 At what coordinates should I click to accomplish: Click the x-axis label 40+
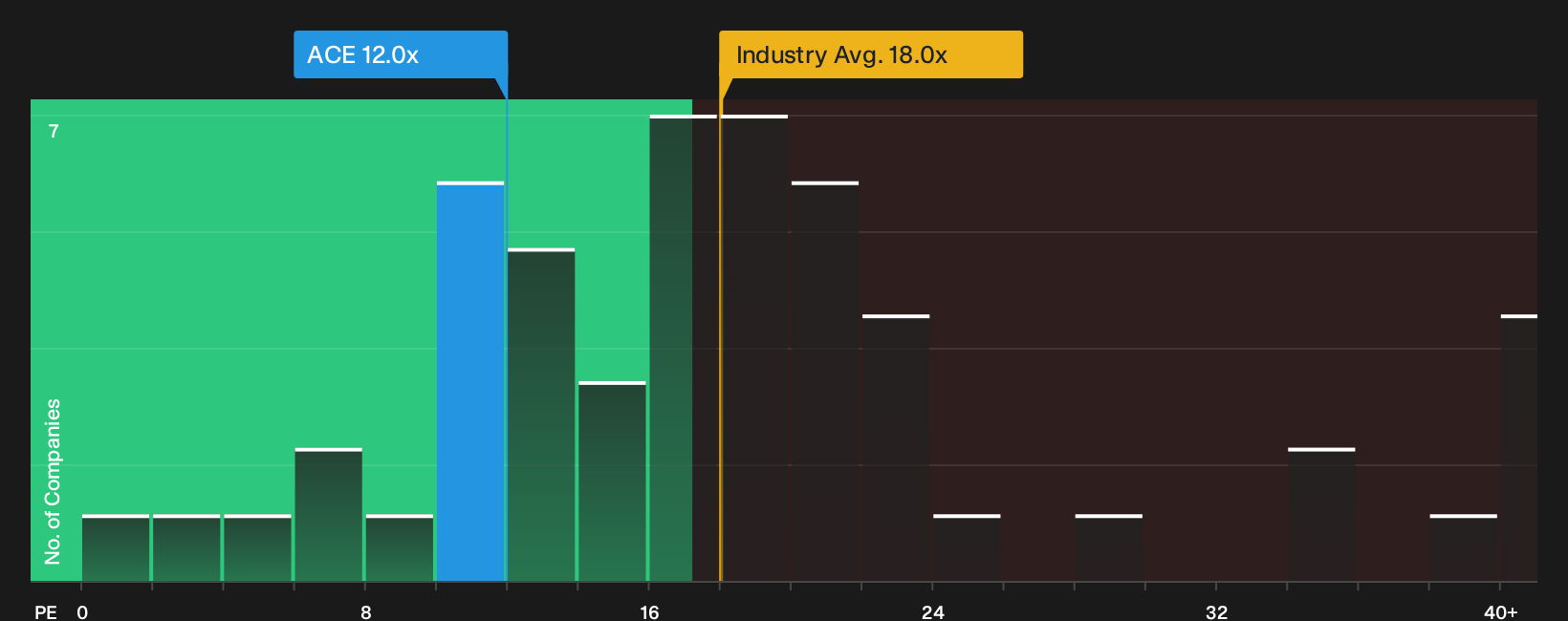click(1500, 611)
